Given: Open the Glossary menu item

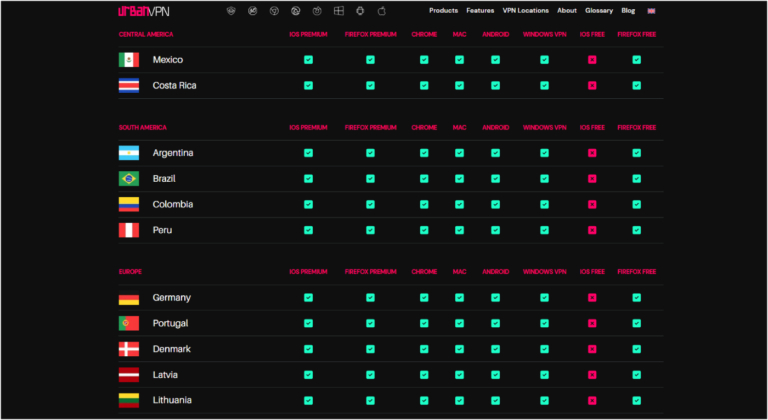Looking at the screenshot, I should (x=598, y=11).
